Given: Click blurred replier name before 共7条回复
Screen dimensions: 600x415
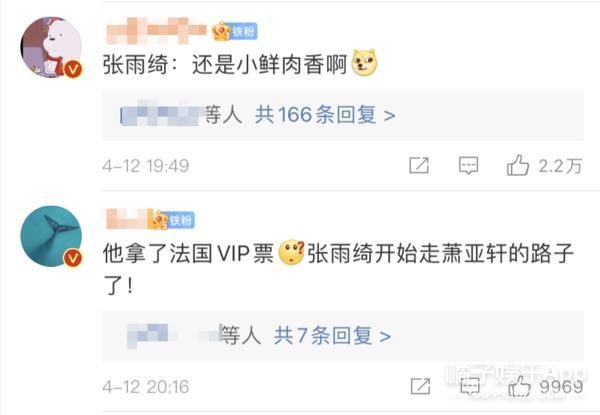Looking at the screenshot, I should point(174,335).
